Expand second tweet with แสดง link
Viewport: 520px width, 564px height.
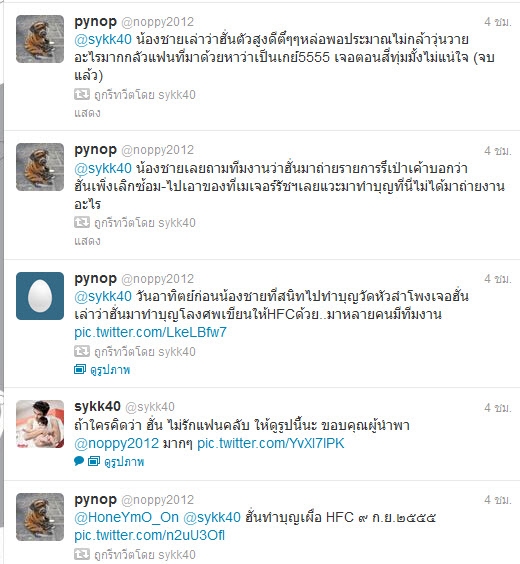tap(87, 241)
